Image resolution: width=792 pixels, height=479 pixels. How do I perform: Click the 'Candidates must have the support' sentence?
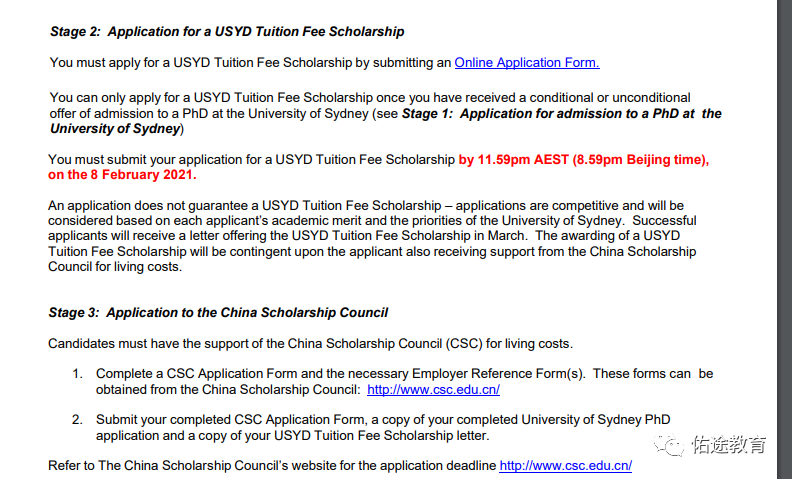[x=310, y=344]
